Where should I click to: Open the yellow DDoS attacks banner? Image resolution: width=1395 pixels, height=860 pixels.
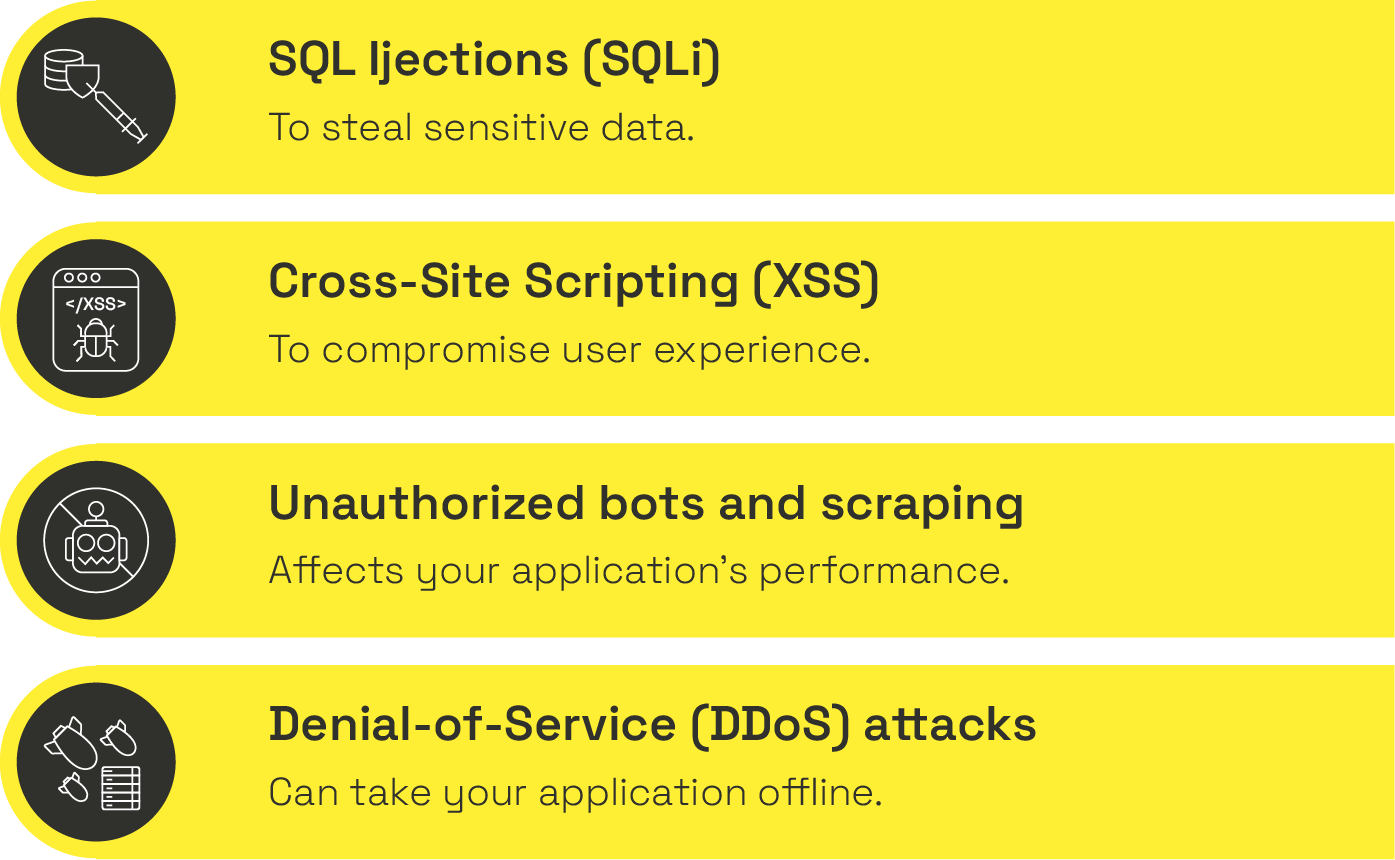(x=697, y=762)
